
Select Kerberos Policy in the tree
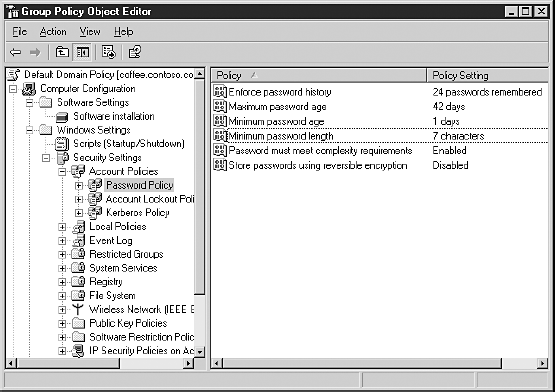pyautogui.click(x=138, y=212)
